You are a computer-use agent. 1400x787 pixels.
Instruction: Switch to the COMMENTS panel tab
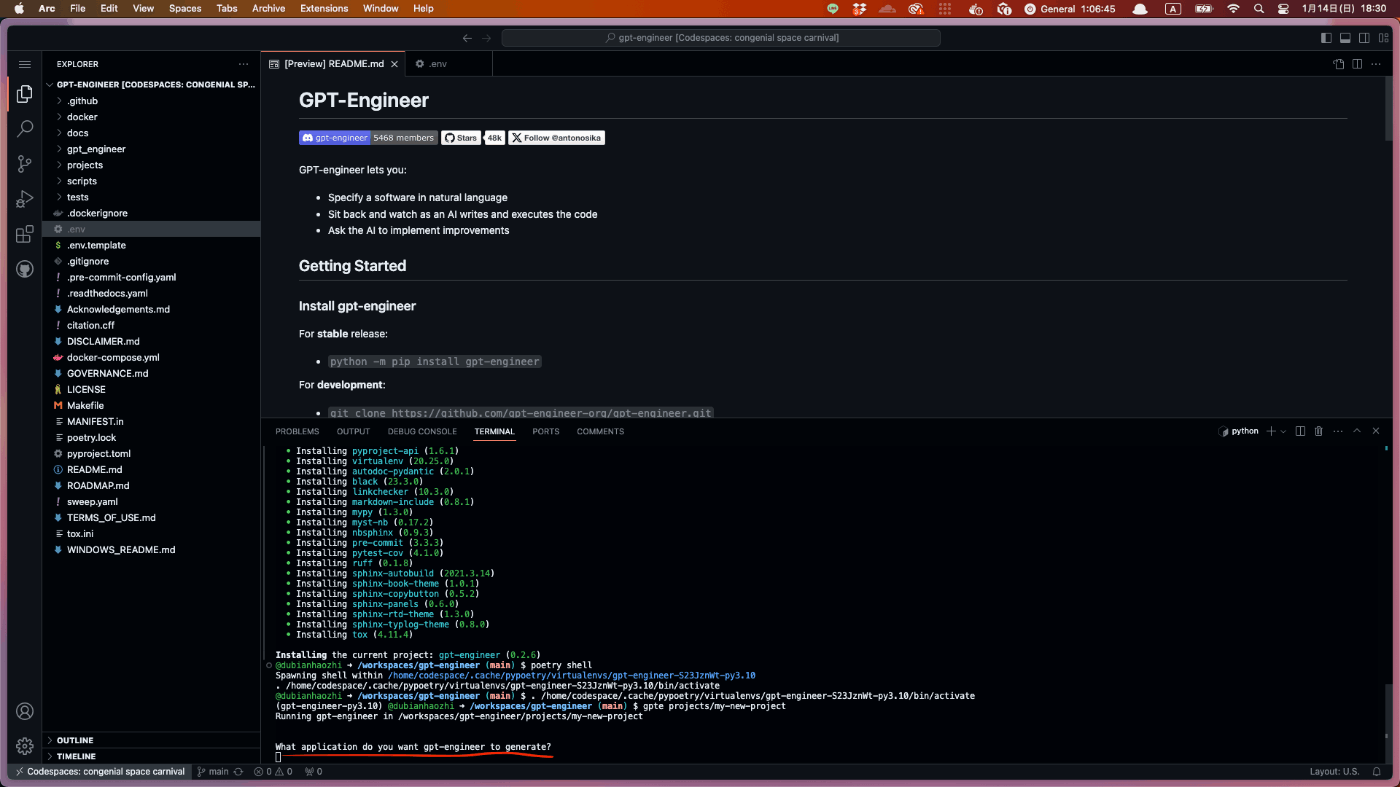click(x=600, y=431)
